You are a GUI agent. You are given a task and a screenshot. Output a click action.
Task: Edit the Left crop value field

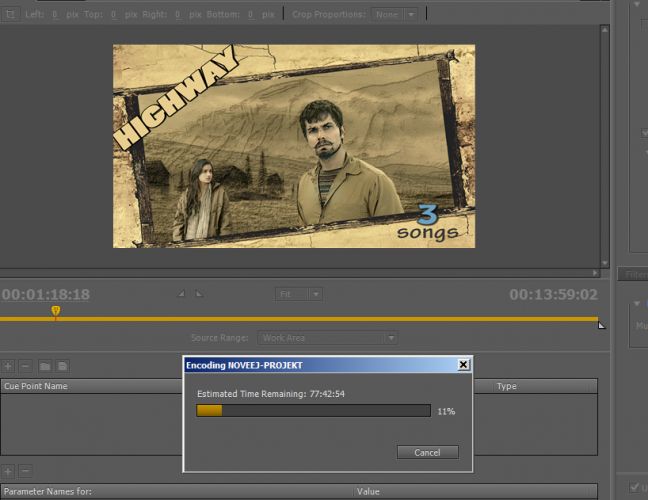(x=55, y=14)
